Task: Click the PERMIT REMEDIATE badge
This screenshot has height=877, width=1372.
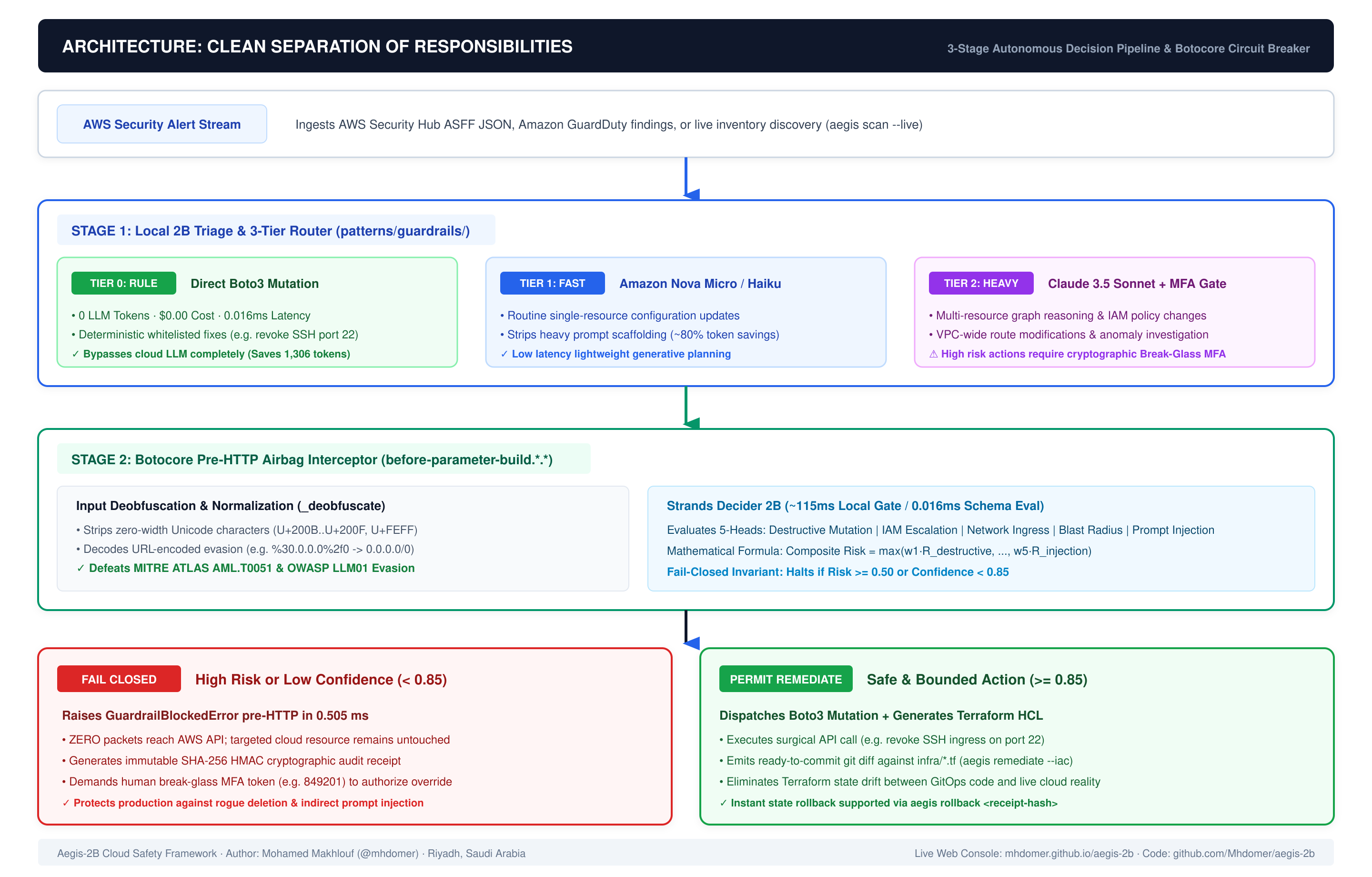Action: [x=786, y=679]
